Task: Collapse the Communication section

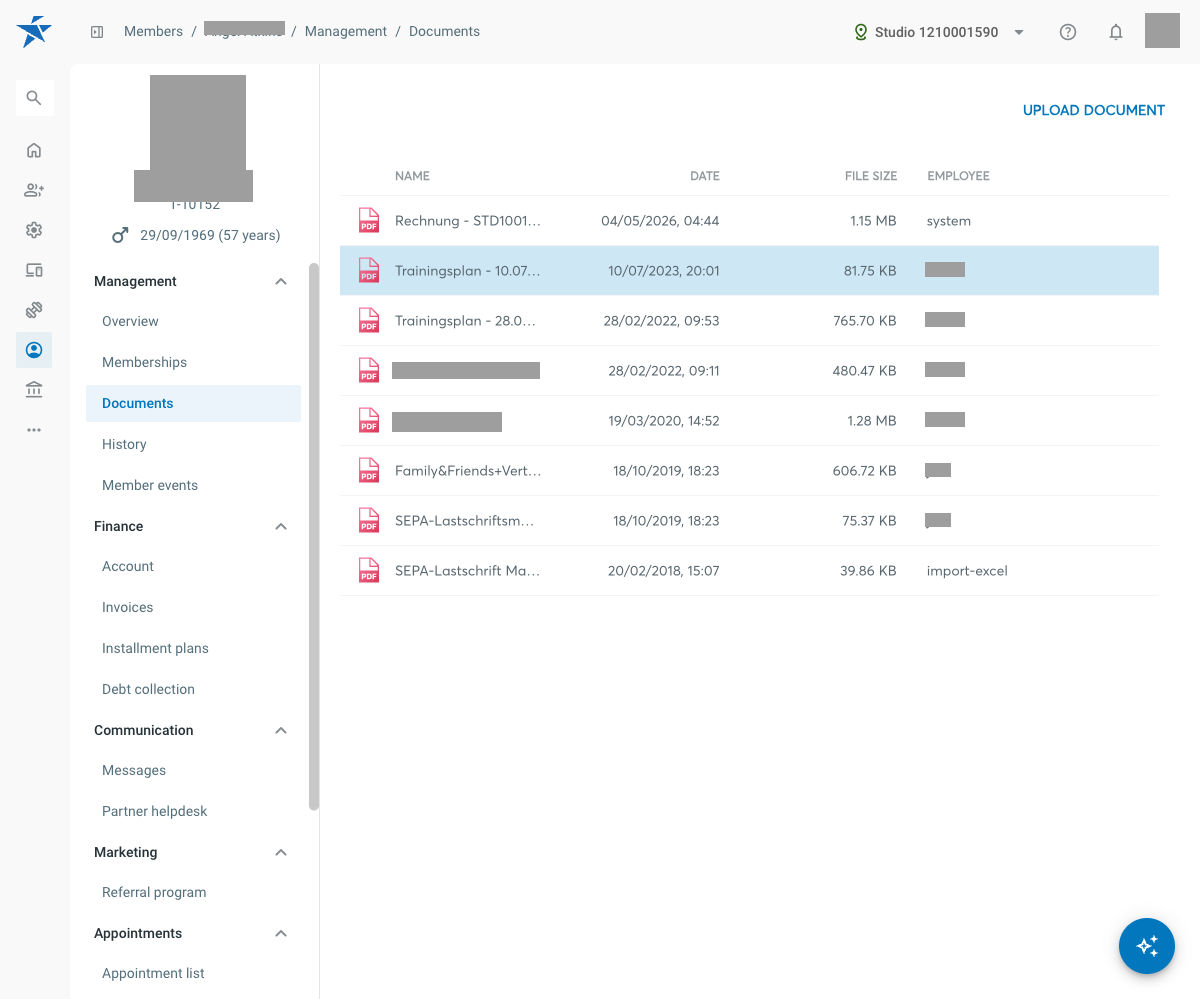Action: point(281,731)
